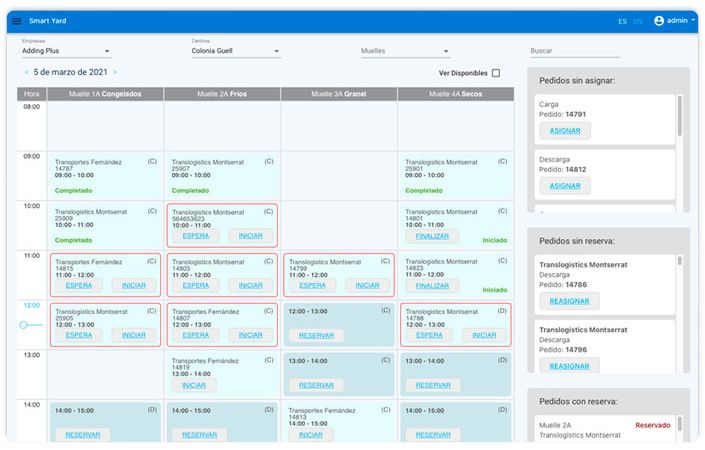Select the Muelle 4A Secos column header

[x=456, y=94]
